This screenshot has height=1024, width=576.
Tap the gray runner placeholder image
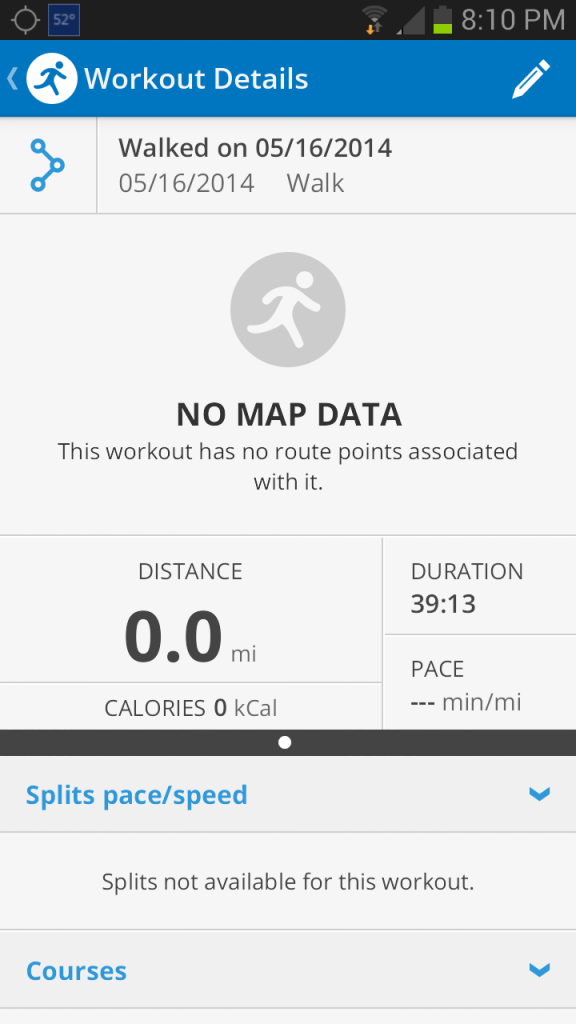click(x=288, y=309)
